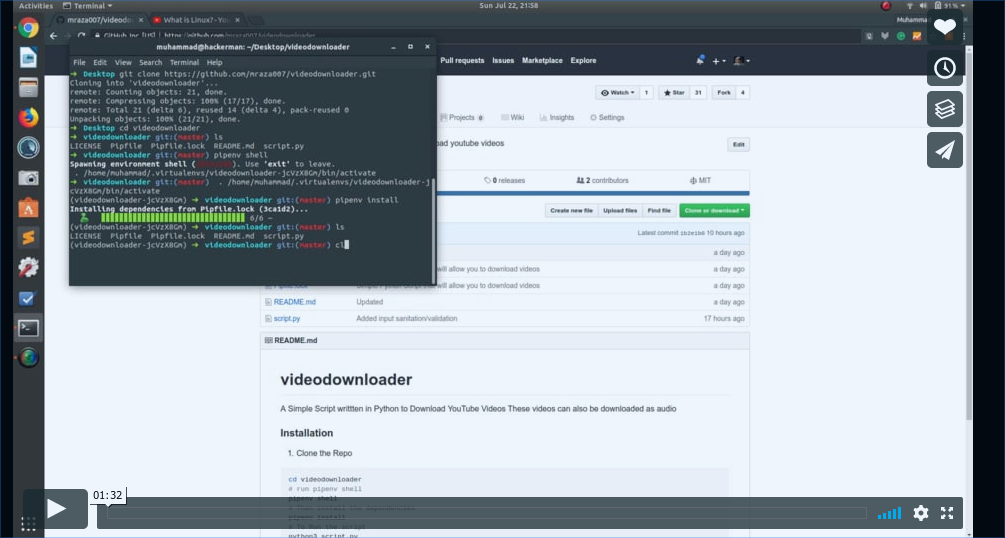Select the Terminal icon in the dock
This screenshot has width=1005, height=538.
[28, 328]
